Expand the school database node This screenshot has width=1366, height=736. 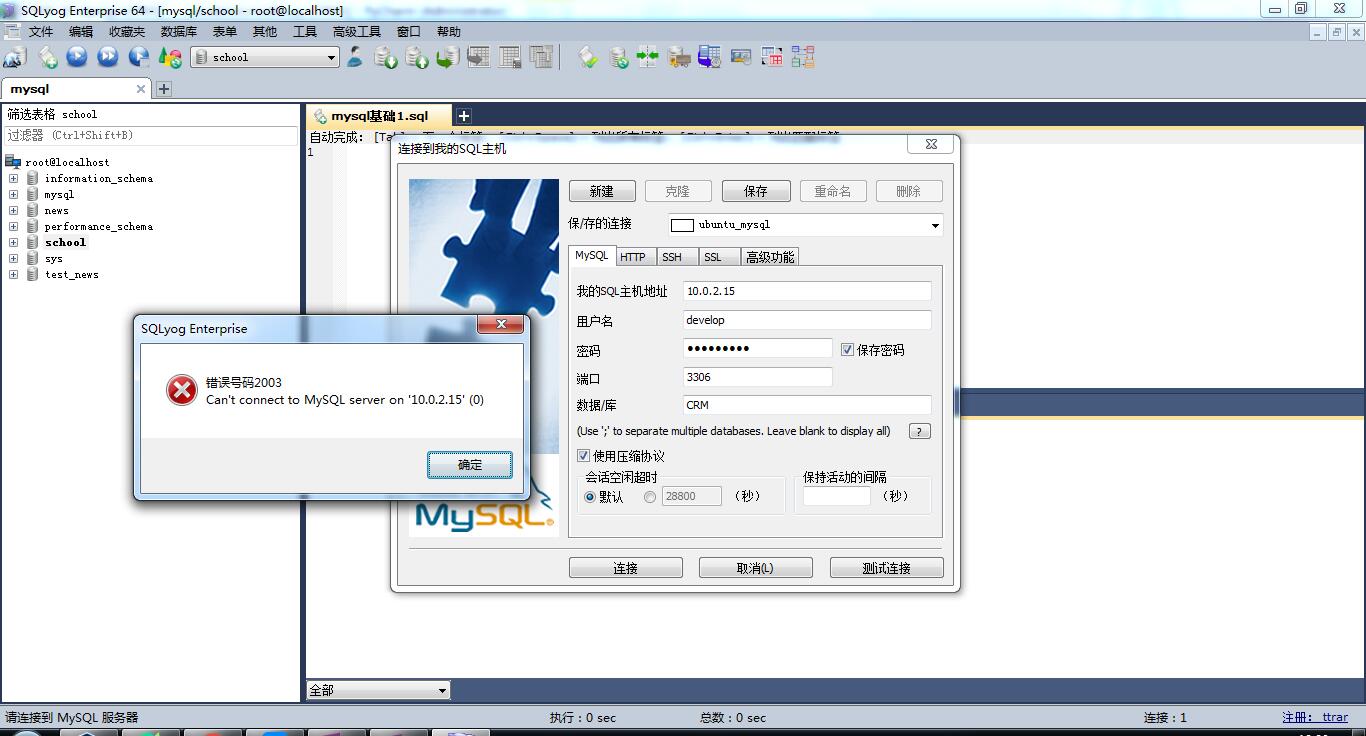pos(14,242)
